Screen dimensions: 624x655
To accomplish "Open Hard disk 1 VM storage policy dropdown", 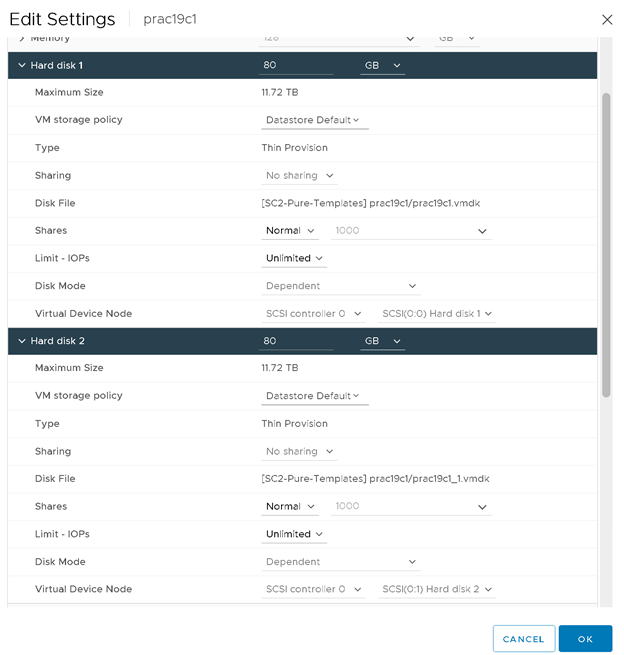I will [314, 120].
